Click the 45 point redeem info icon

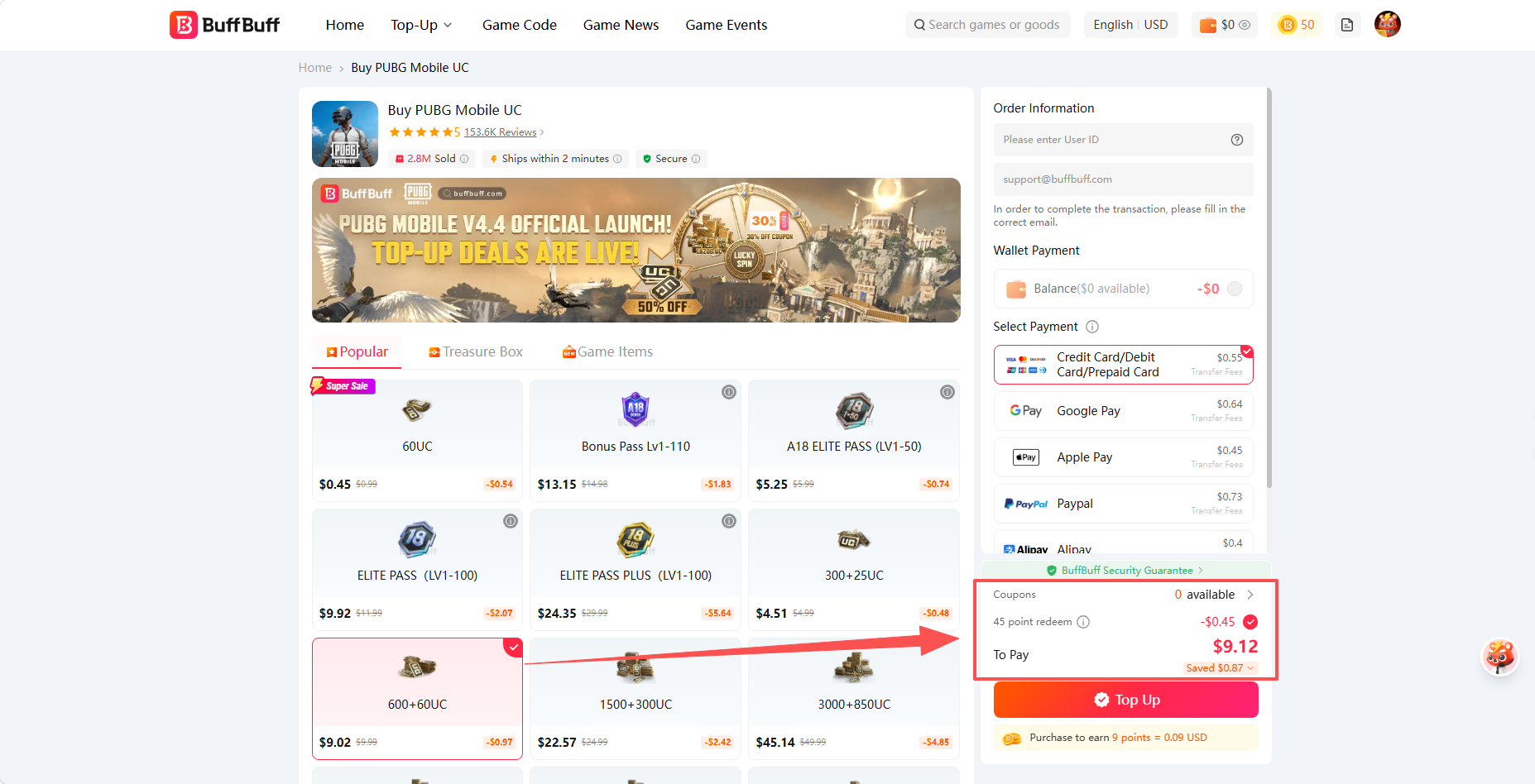(x=1083, y=622)
